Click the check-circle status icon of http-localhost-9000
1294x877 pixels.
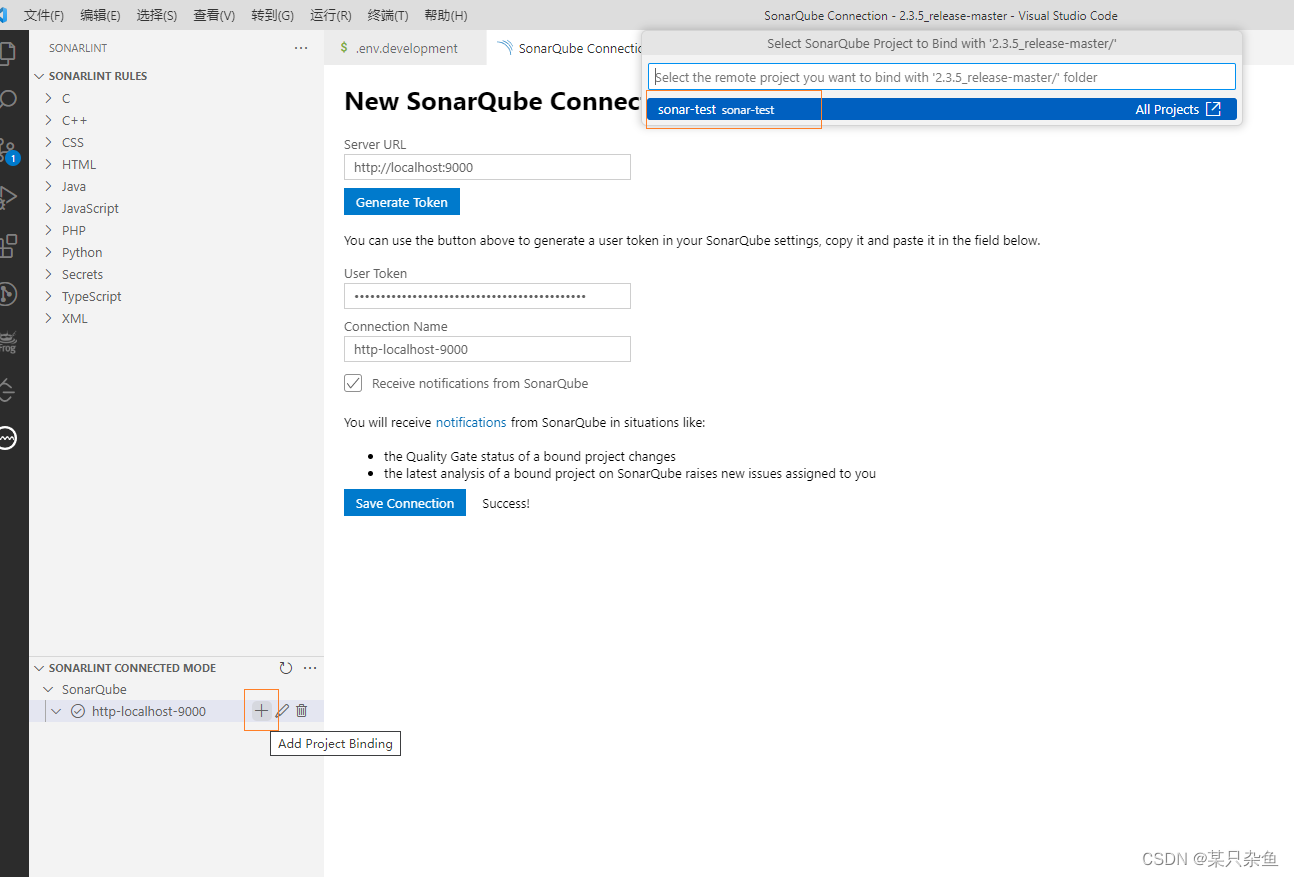click(78, 711)
